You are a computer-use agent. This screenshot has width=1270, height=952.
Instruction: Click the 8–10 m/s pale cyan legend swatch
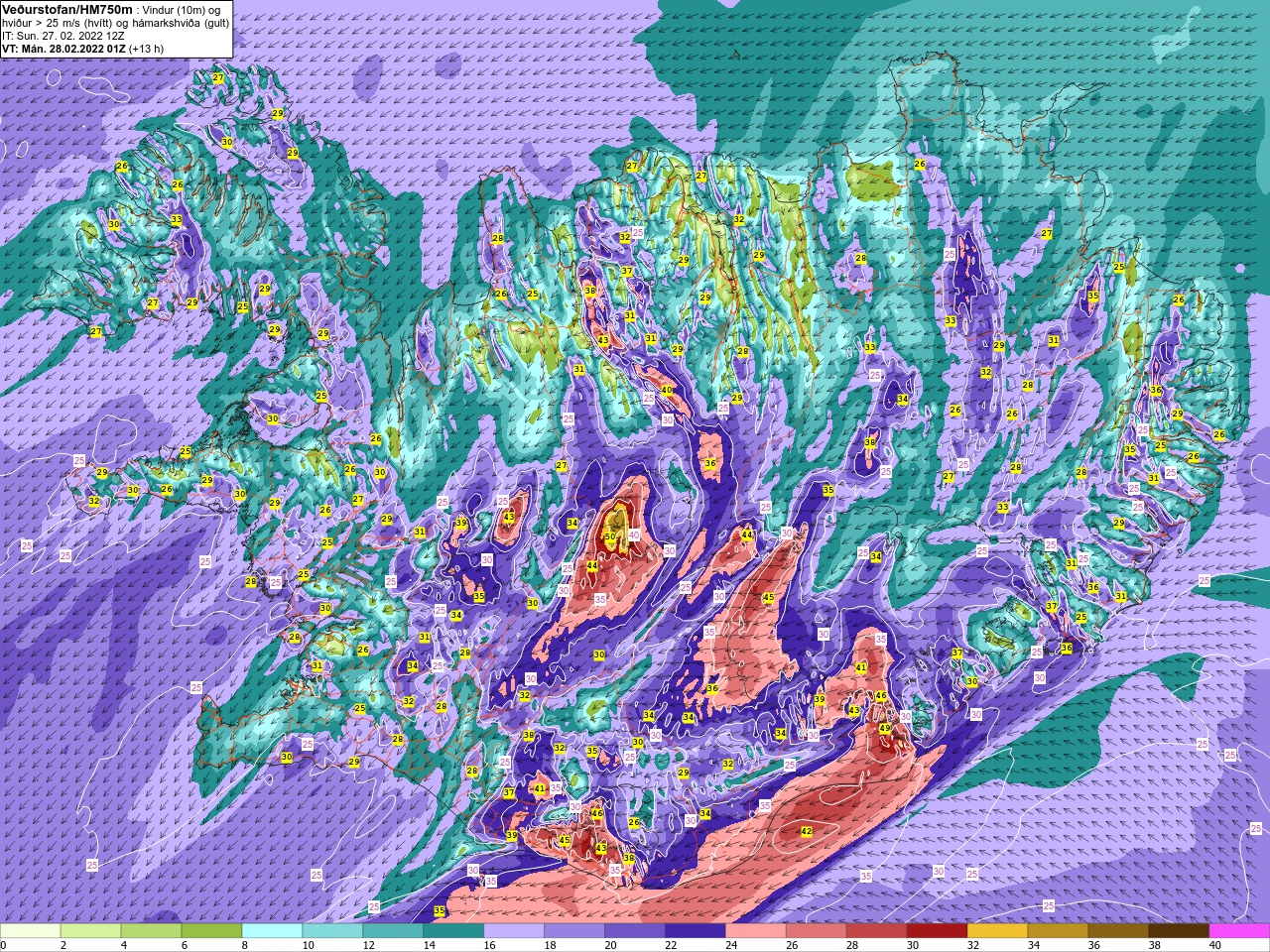[x=273, y=931]
